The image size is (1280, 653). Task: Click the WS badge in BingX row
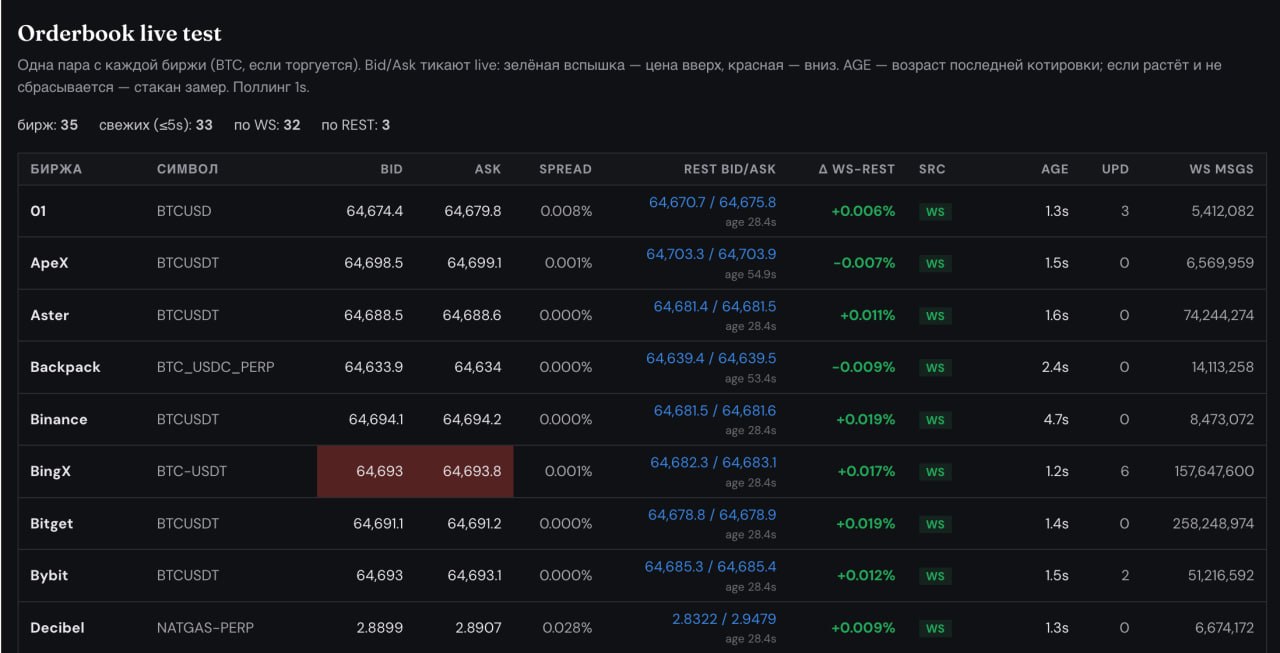935,472
